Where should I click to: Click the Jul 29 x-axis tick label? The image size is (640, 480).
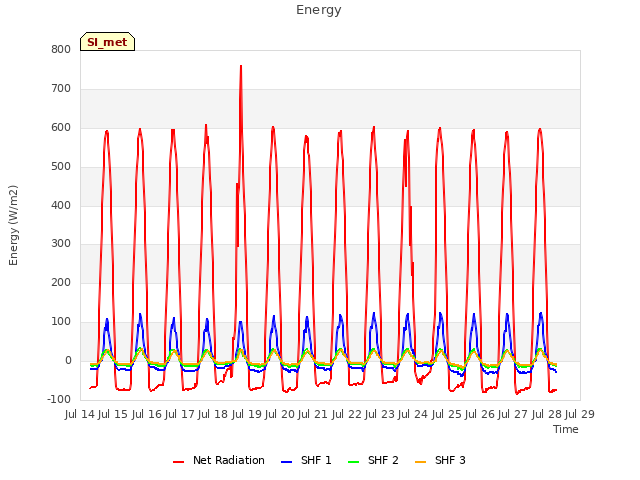[580, 414]
